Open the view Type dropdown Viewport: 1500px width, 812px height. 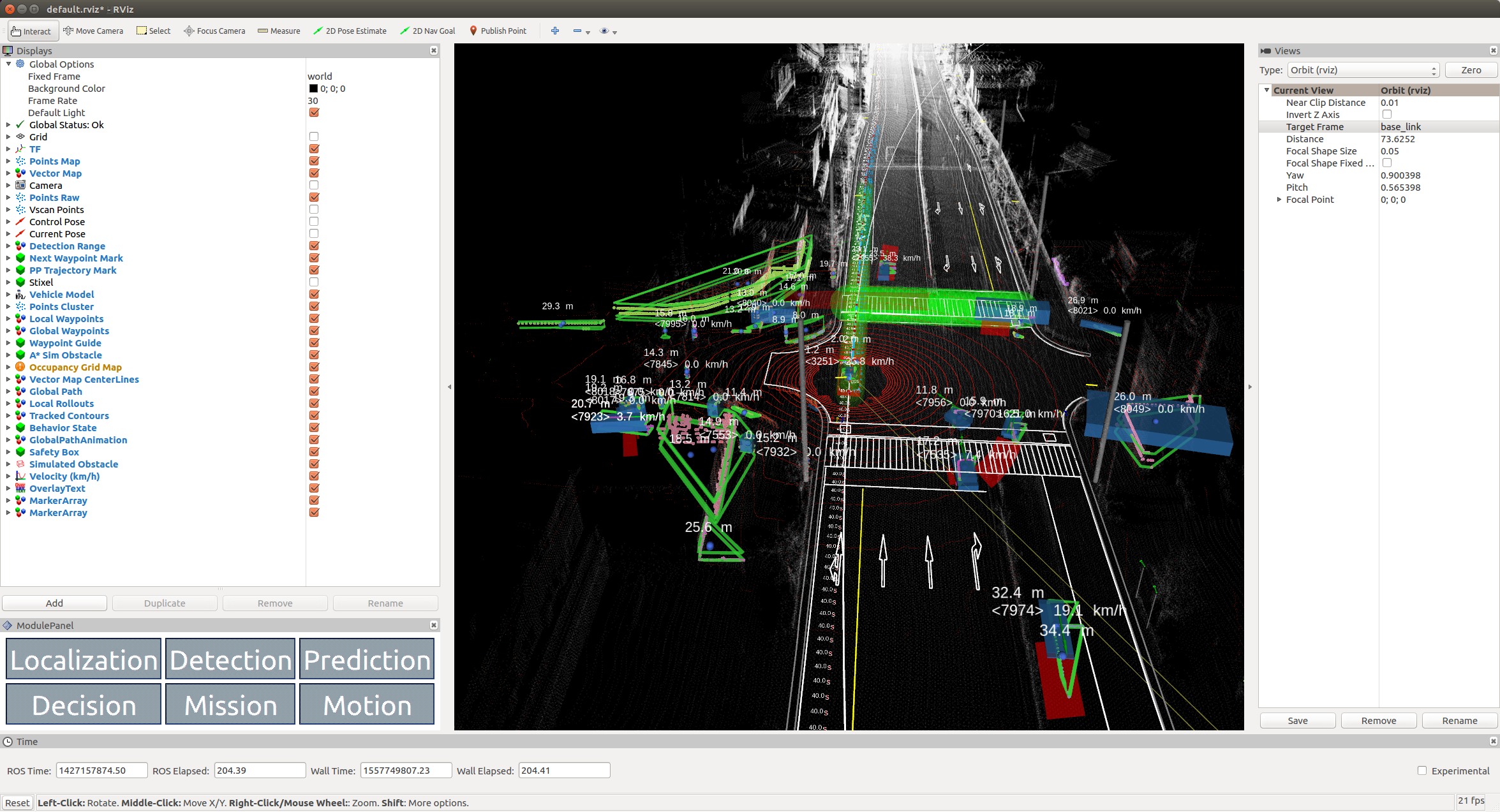[1363, 70]
